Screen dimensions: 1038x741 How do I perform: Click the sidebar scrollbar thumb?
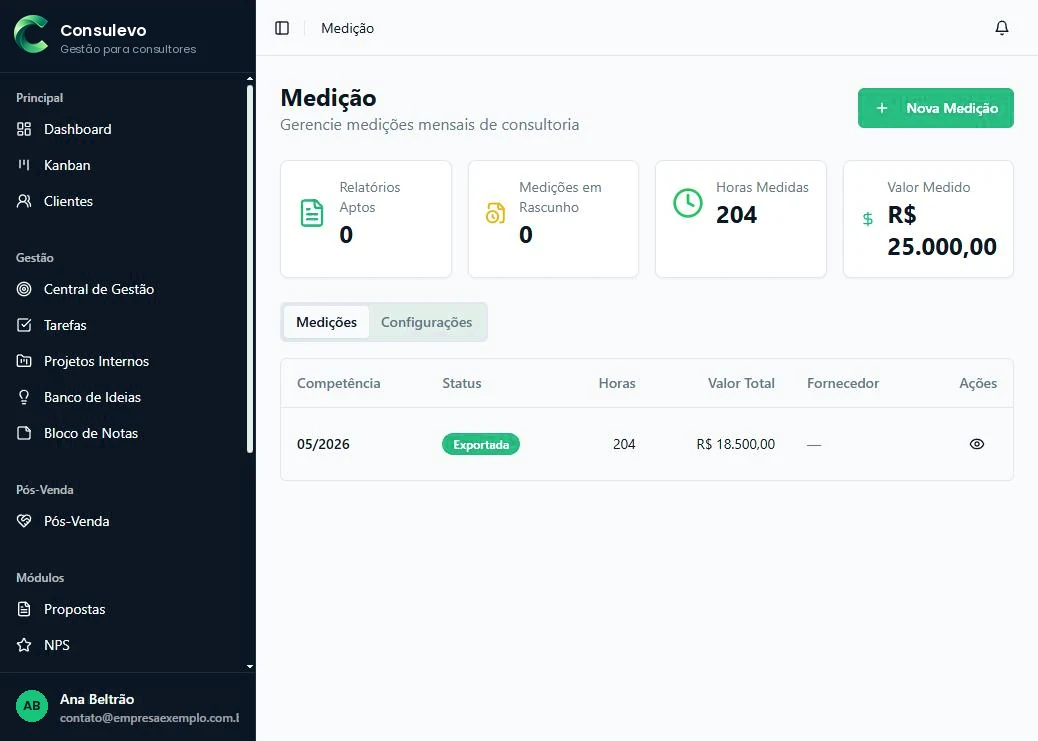point(250,268)
